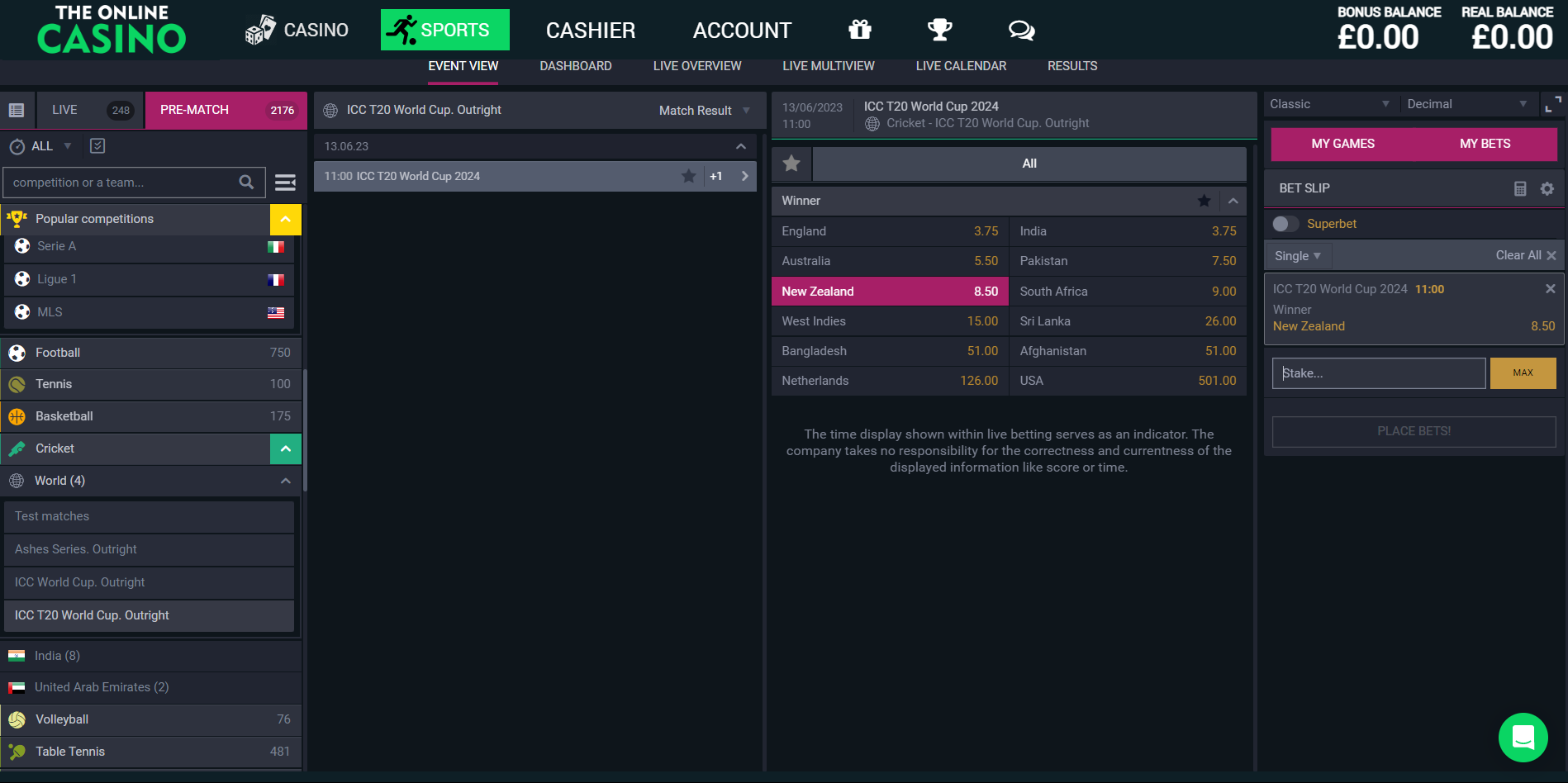The image size is (1568, 783).
Task: Select Australia odds 5.50
Action: pos(890,261)
